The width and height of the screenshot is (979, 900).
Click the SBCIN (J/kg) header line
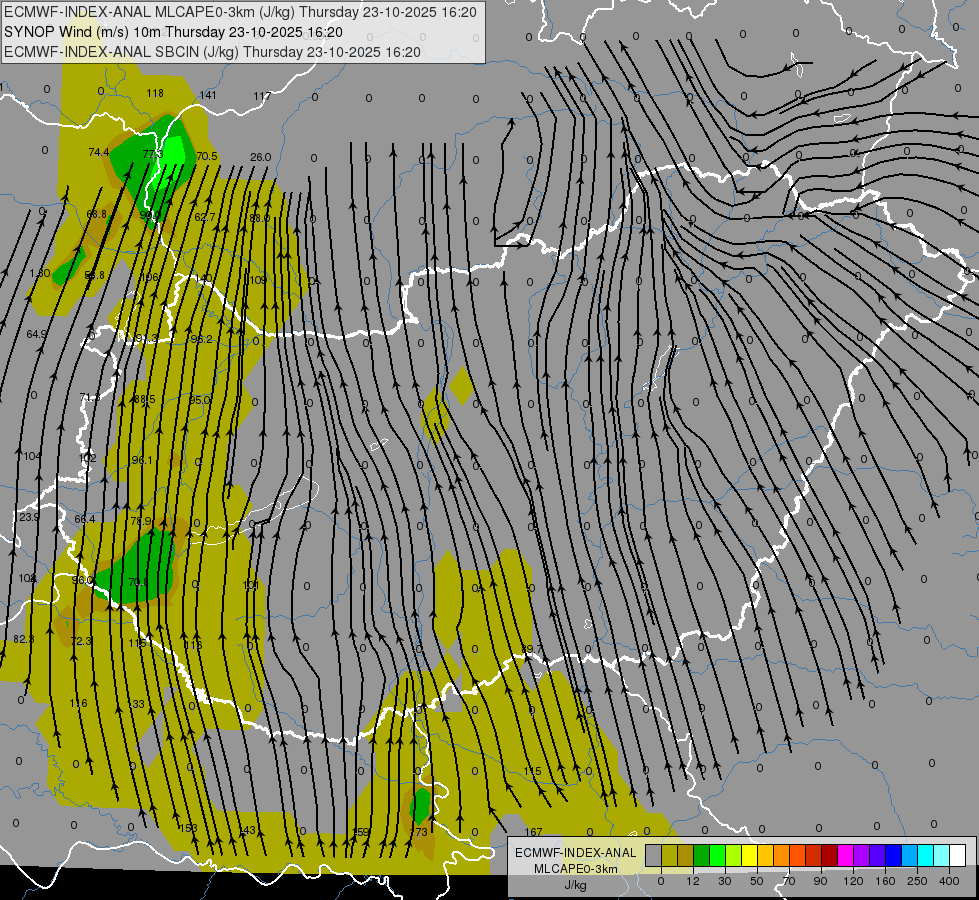(x=212, y=52)
